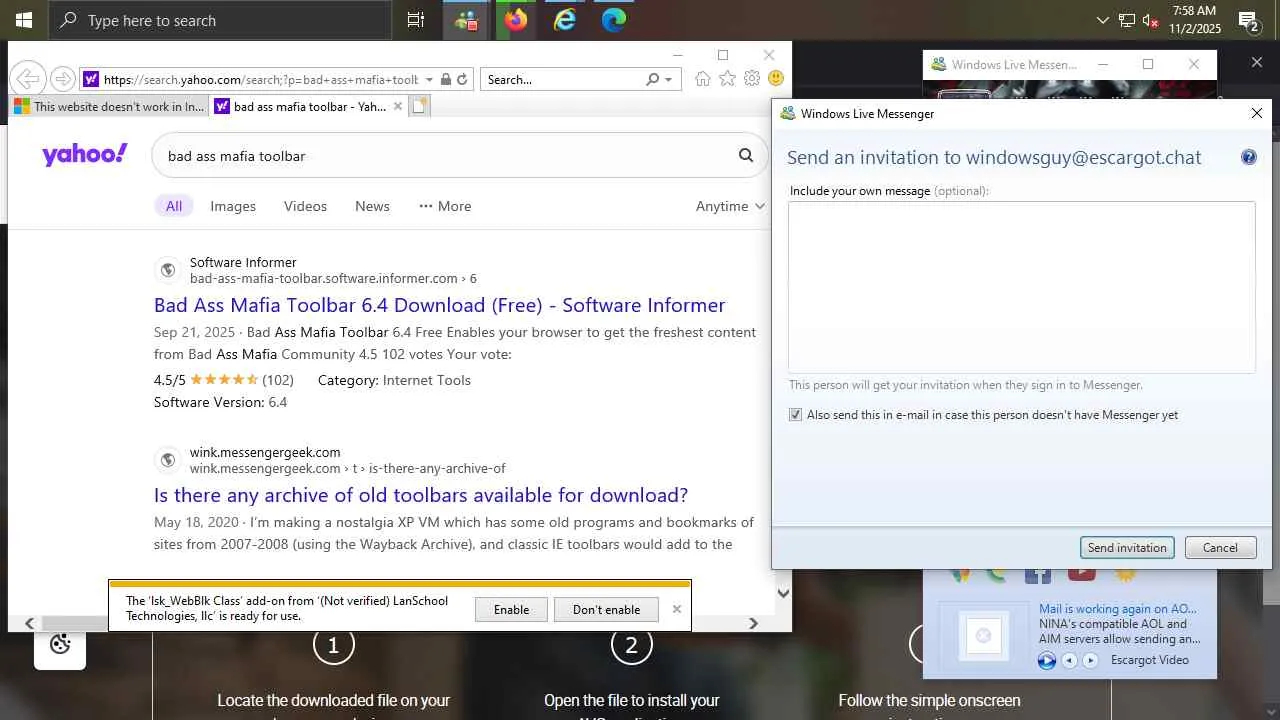The height and width of the screenshot is (720, 1280).
Task: Dismiss the add-on notification bar
Action: 677,609
